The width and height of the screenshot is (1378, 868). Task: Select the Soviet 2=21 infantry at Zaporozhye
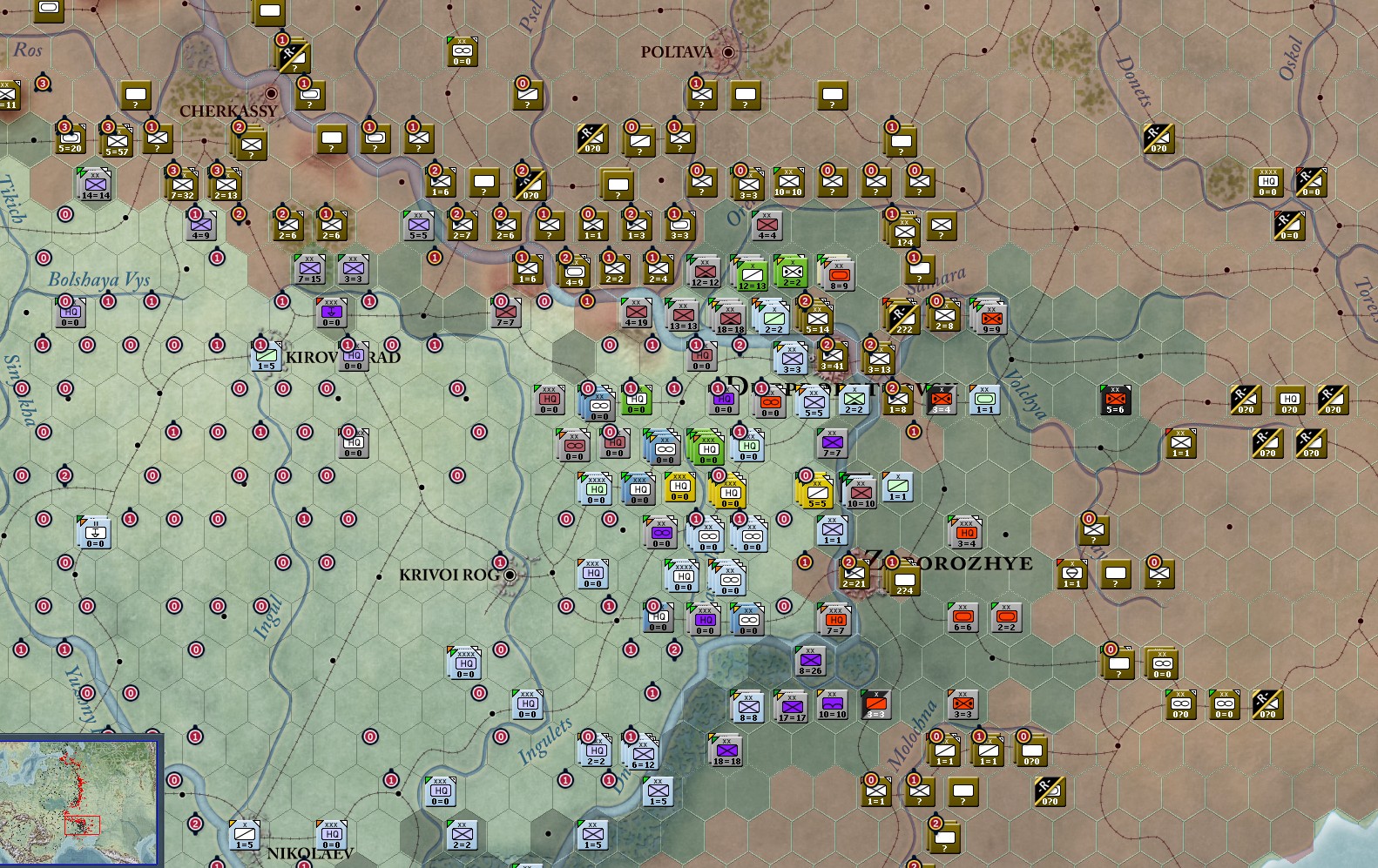pyautogui.click(x=854, y=574)
